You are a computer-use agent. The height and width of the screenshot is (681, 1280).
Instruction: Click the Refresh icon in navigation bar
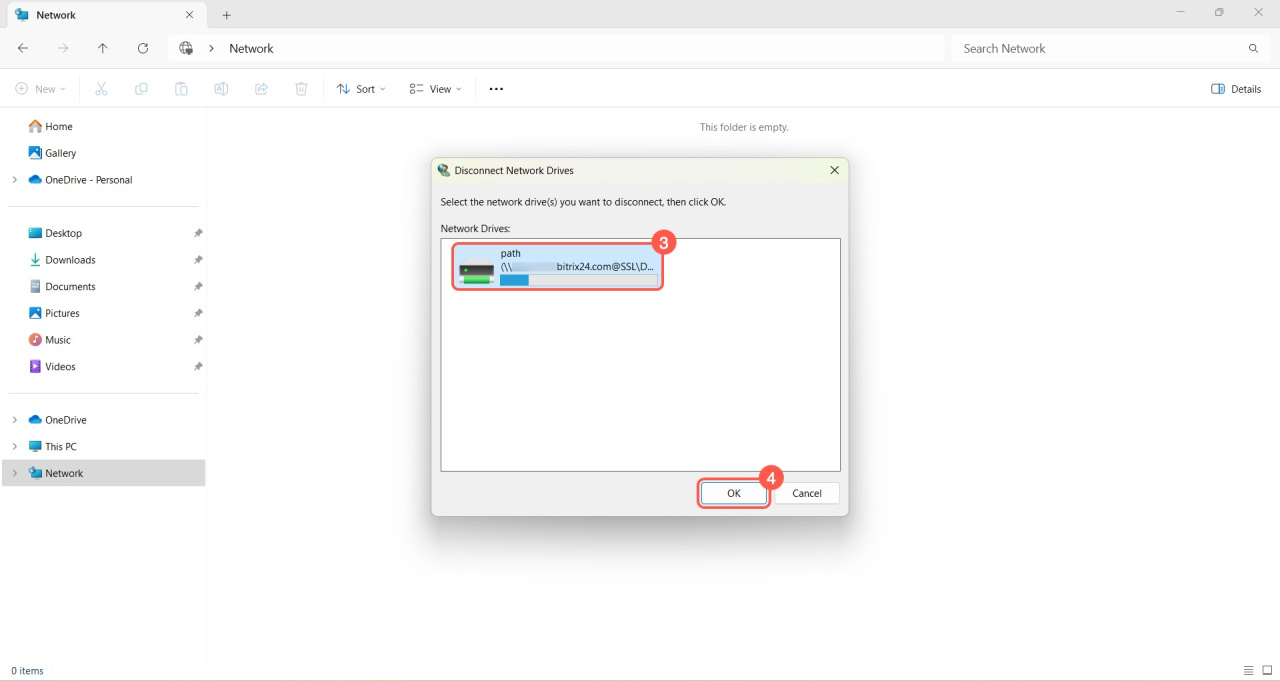click(143, 48)
